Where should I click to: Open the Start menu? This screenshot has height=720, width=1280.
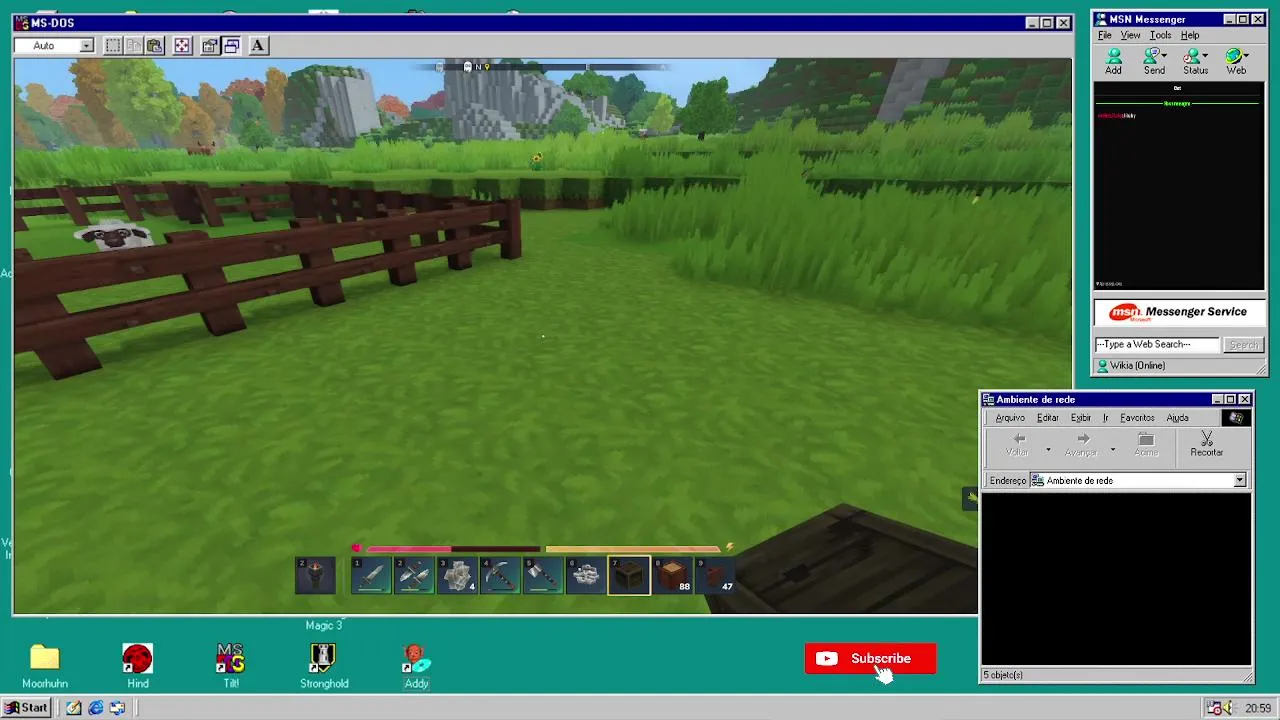coord(26,708)
